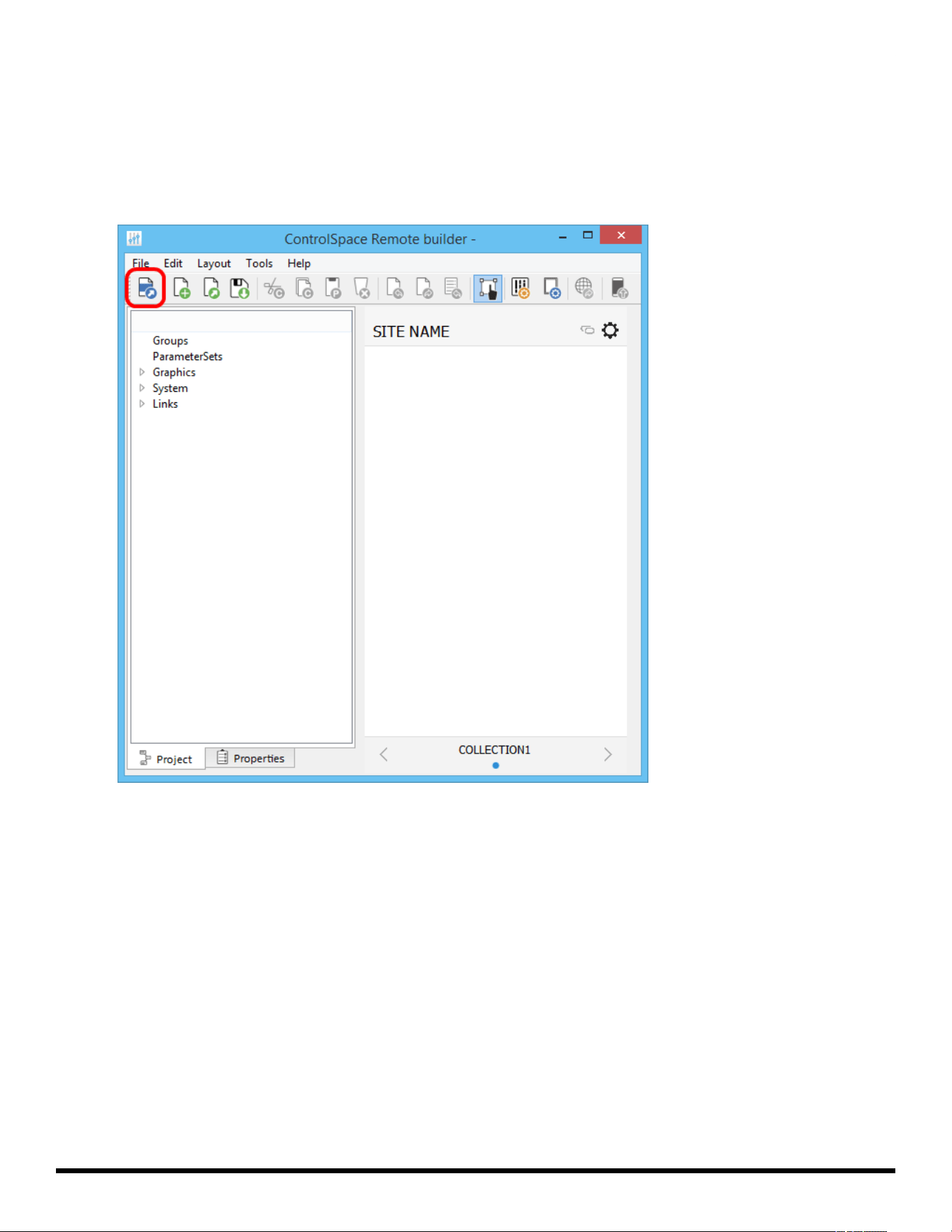952x1232 pixels.
Task: Click the small link icon beside the gear
Action: pyautogui.click(x=587, y=330)
